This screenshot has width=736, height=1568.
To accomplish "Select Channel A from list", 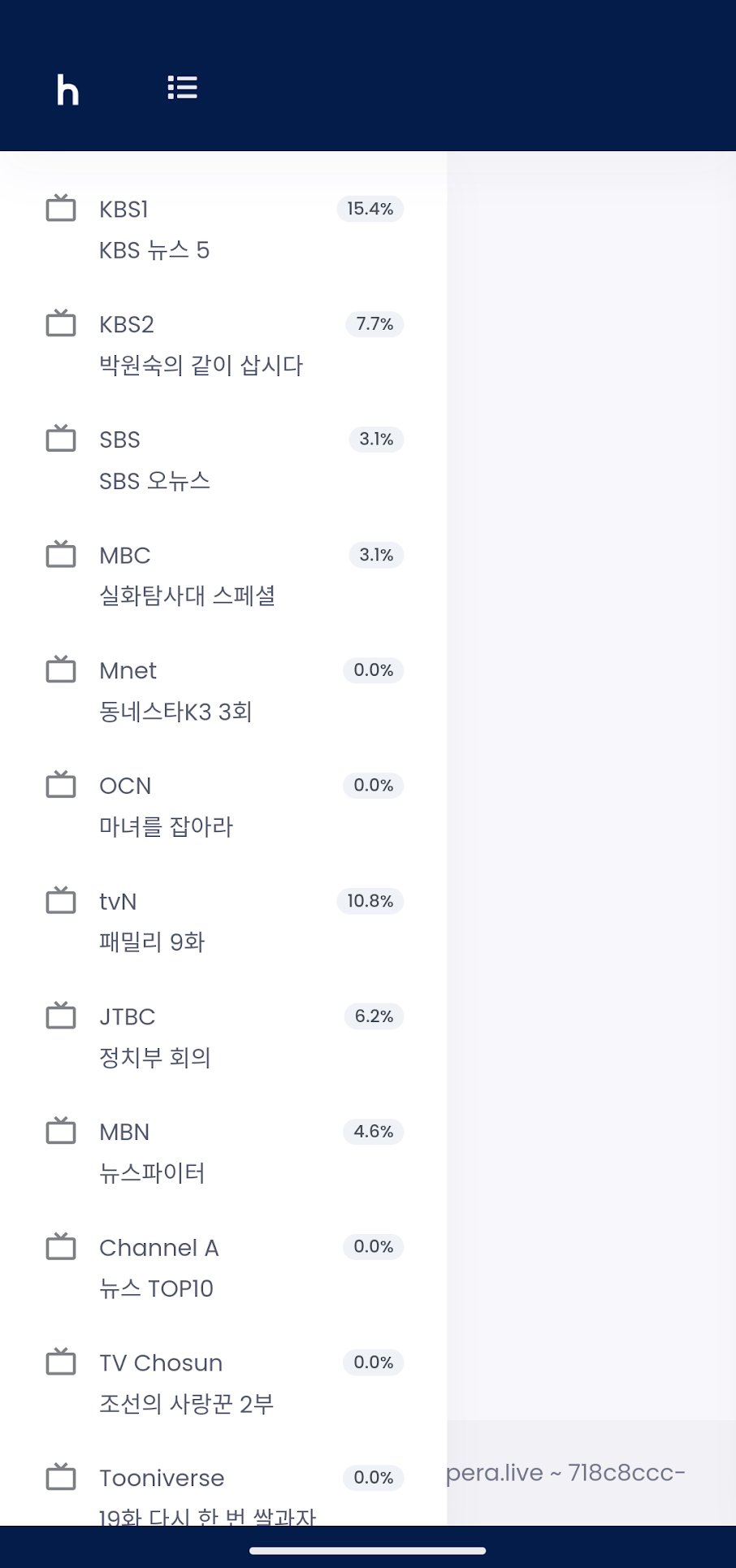I will (x=223, y=1267).
